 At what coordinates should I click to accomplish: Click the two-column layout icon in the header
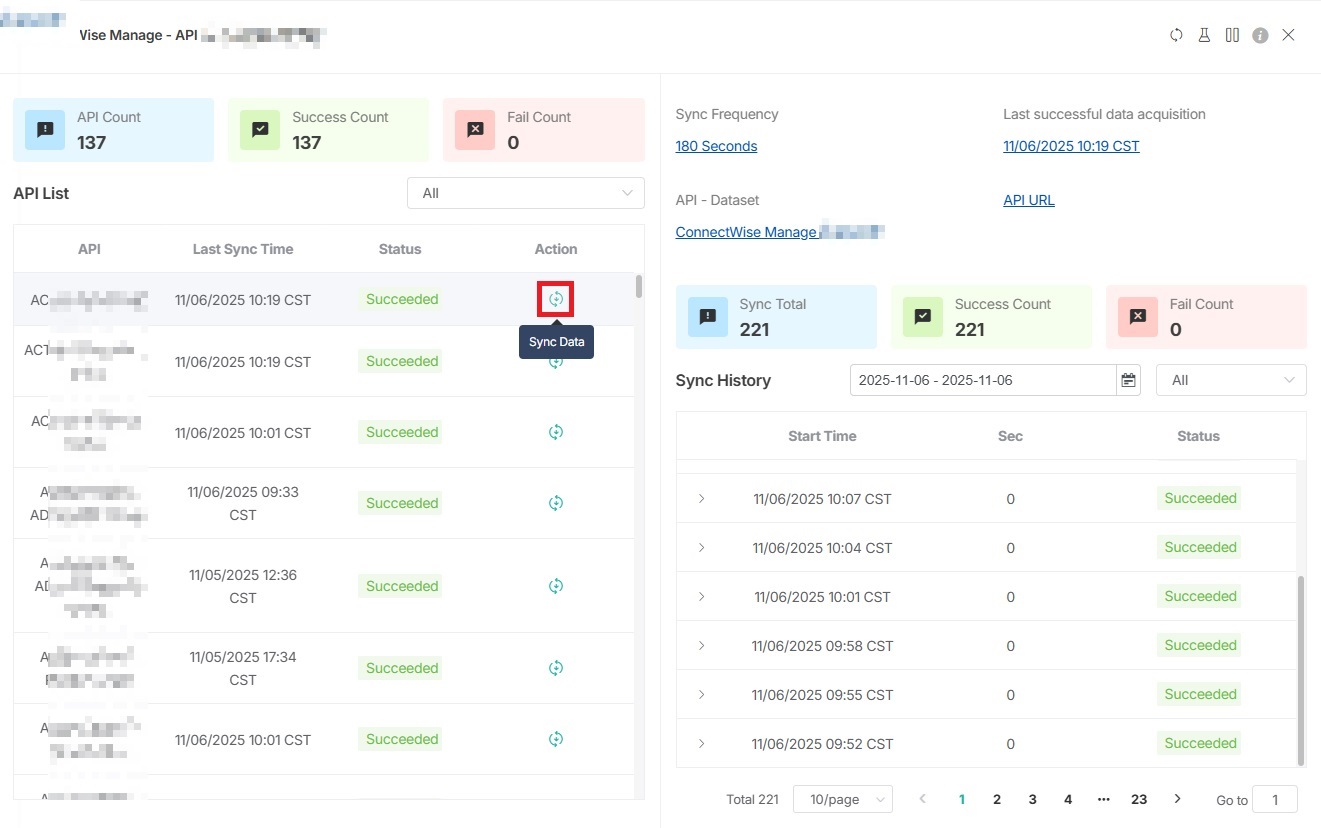pyautogui.click(x=1232, y=35)
